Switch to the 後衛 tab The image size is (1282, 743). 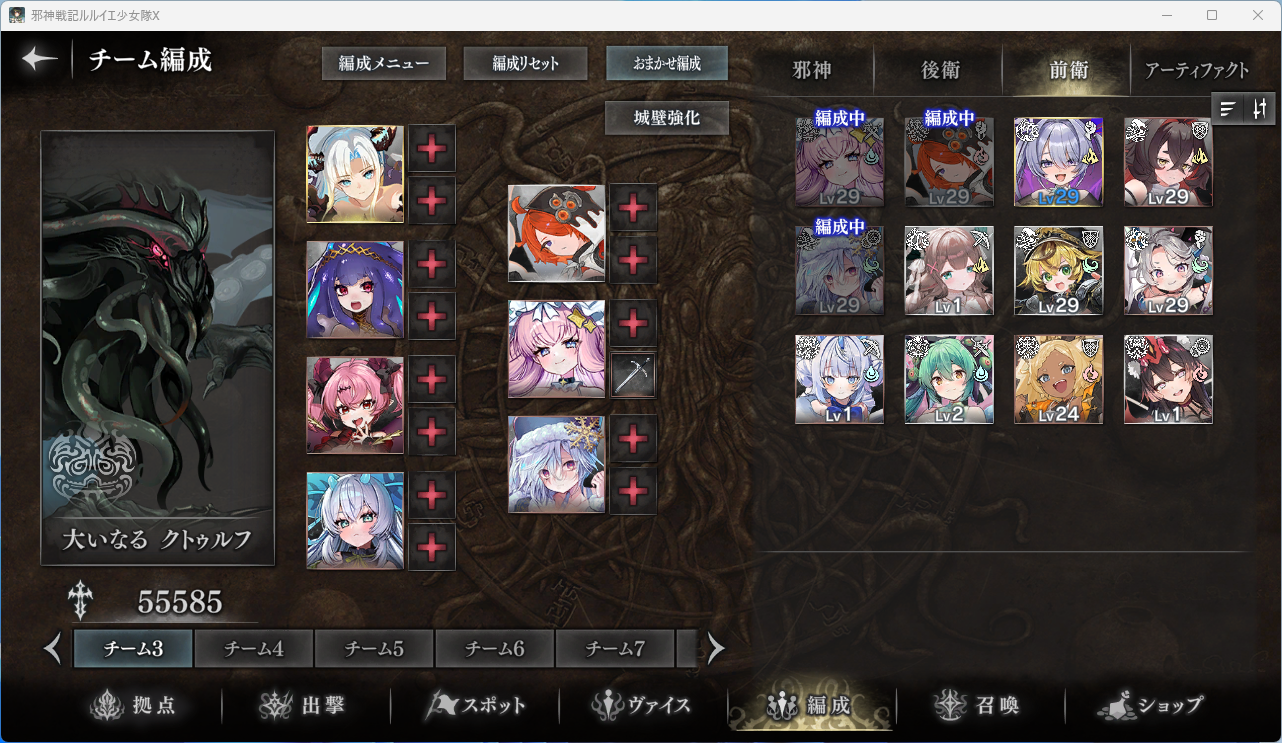click(940, 70)
